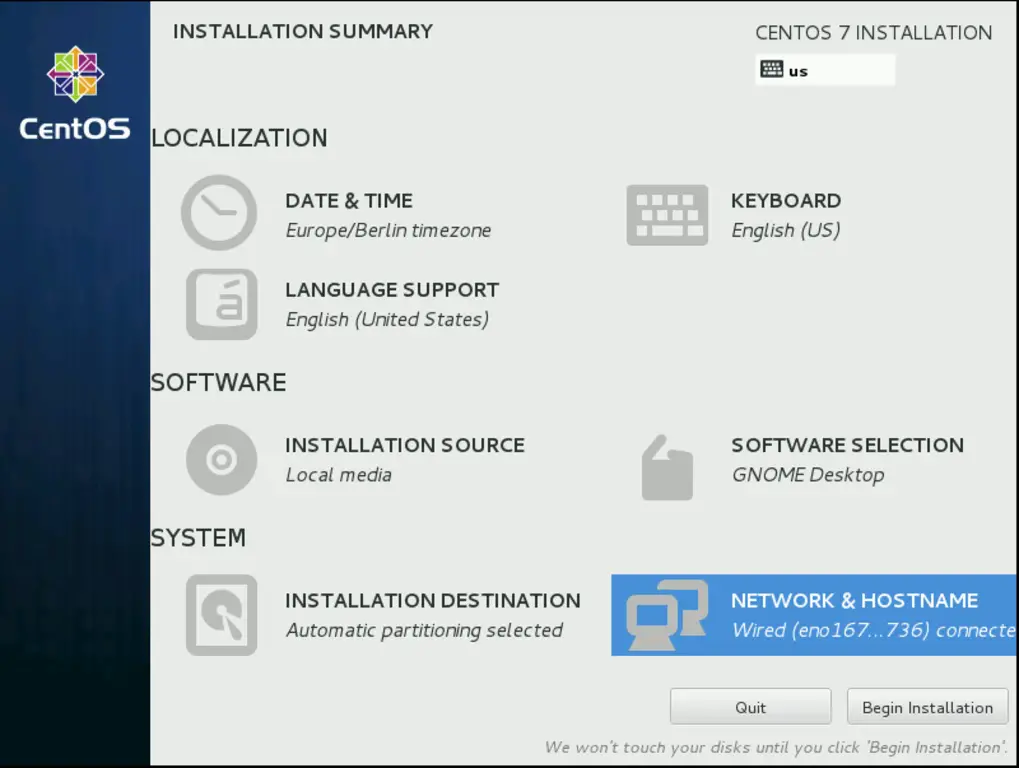
Task: Open Date & Time clock icon
Action: [219, 212]
